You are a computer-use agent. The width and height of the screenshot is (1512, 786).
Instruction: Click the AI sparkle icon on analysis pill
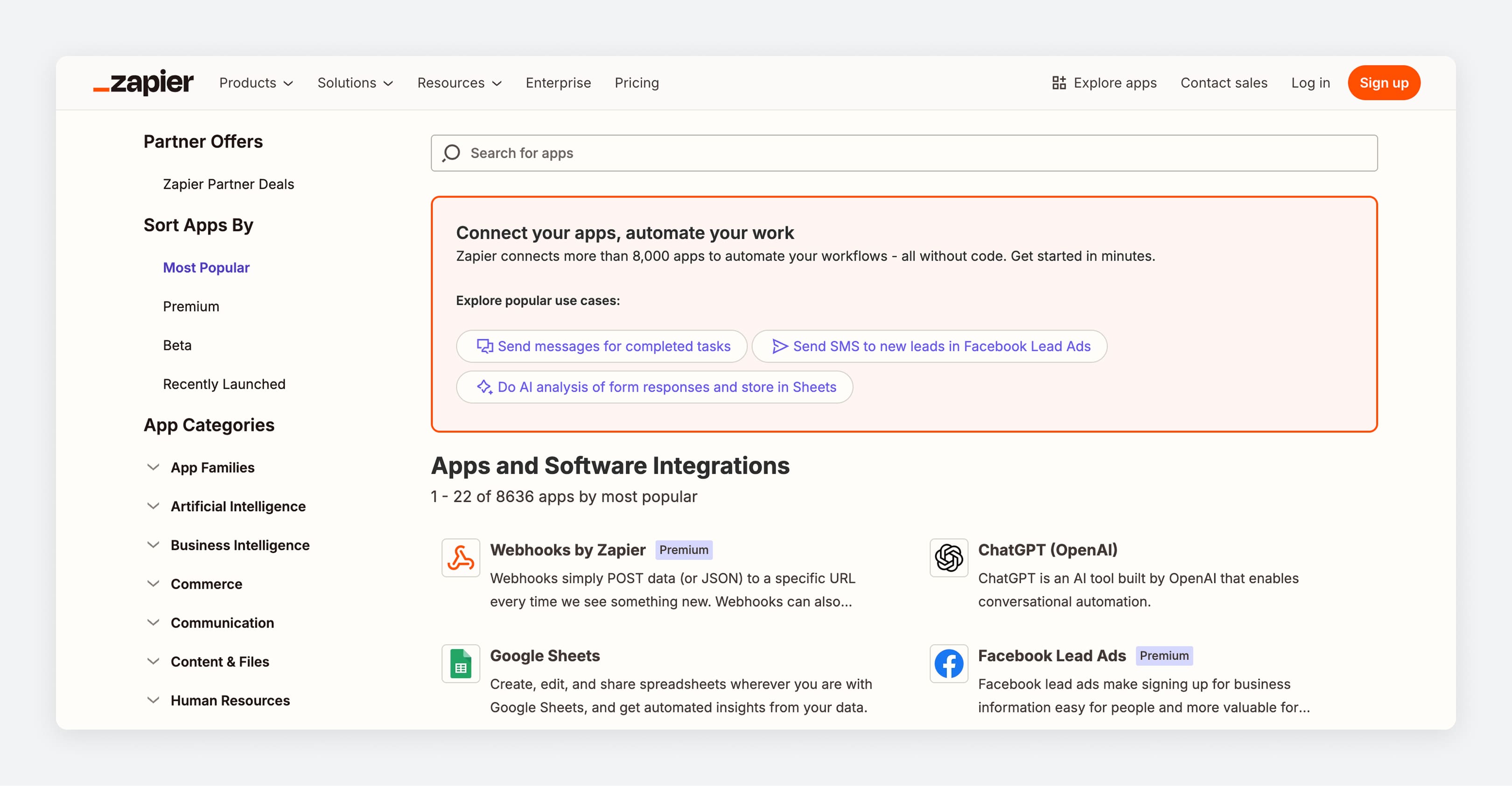click(x=484, y=387)
